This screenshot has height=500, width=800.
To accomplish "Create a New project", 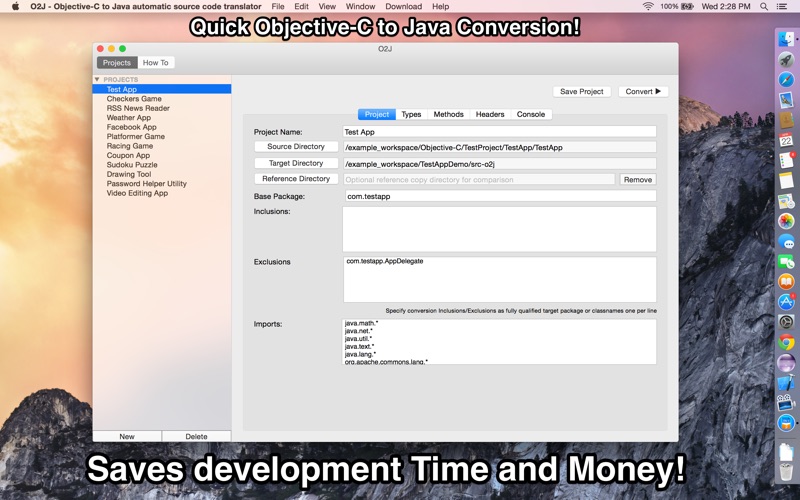I will [127, 436].
